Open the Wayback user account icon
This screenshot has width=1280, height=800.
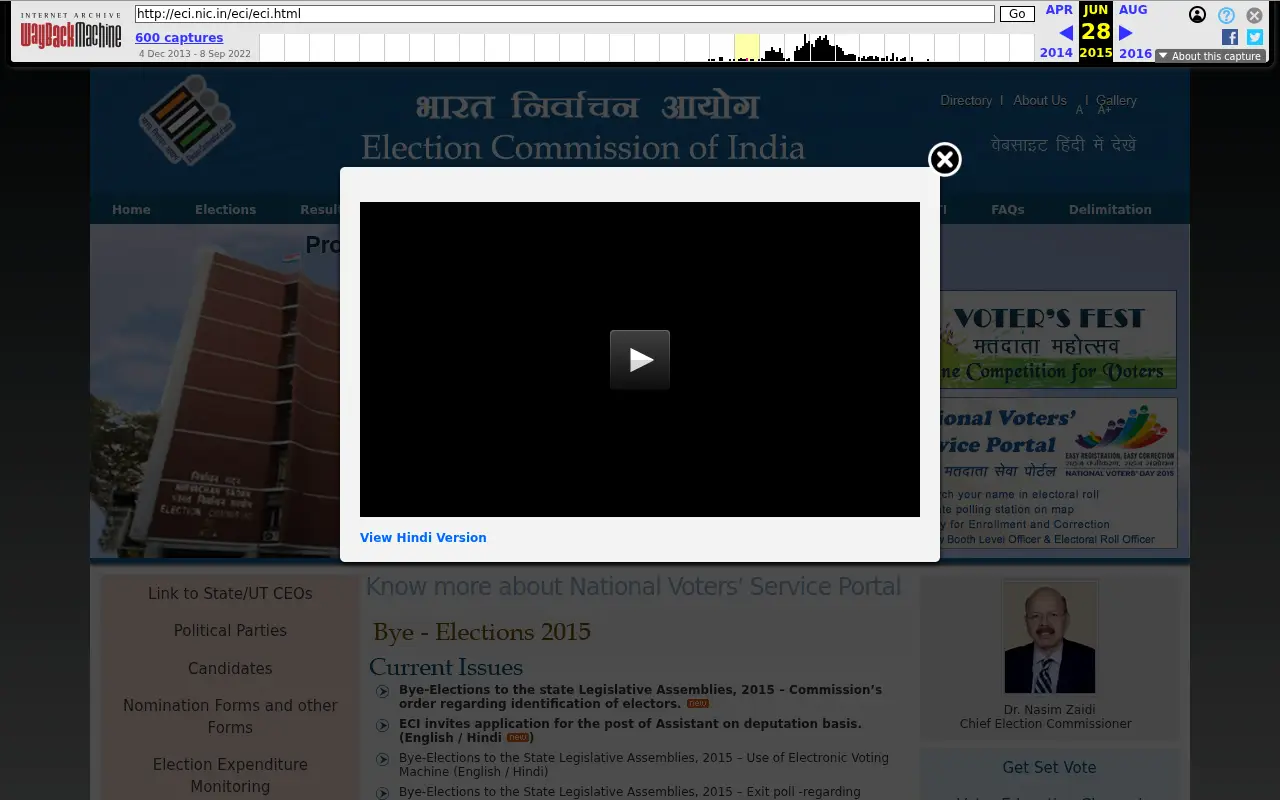coord(1197,15)
